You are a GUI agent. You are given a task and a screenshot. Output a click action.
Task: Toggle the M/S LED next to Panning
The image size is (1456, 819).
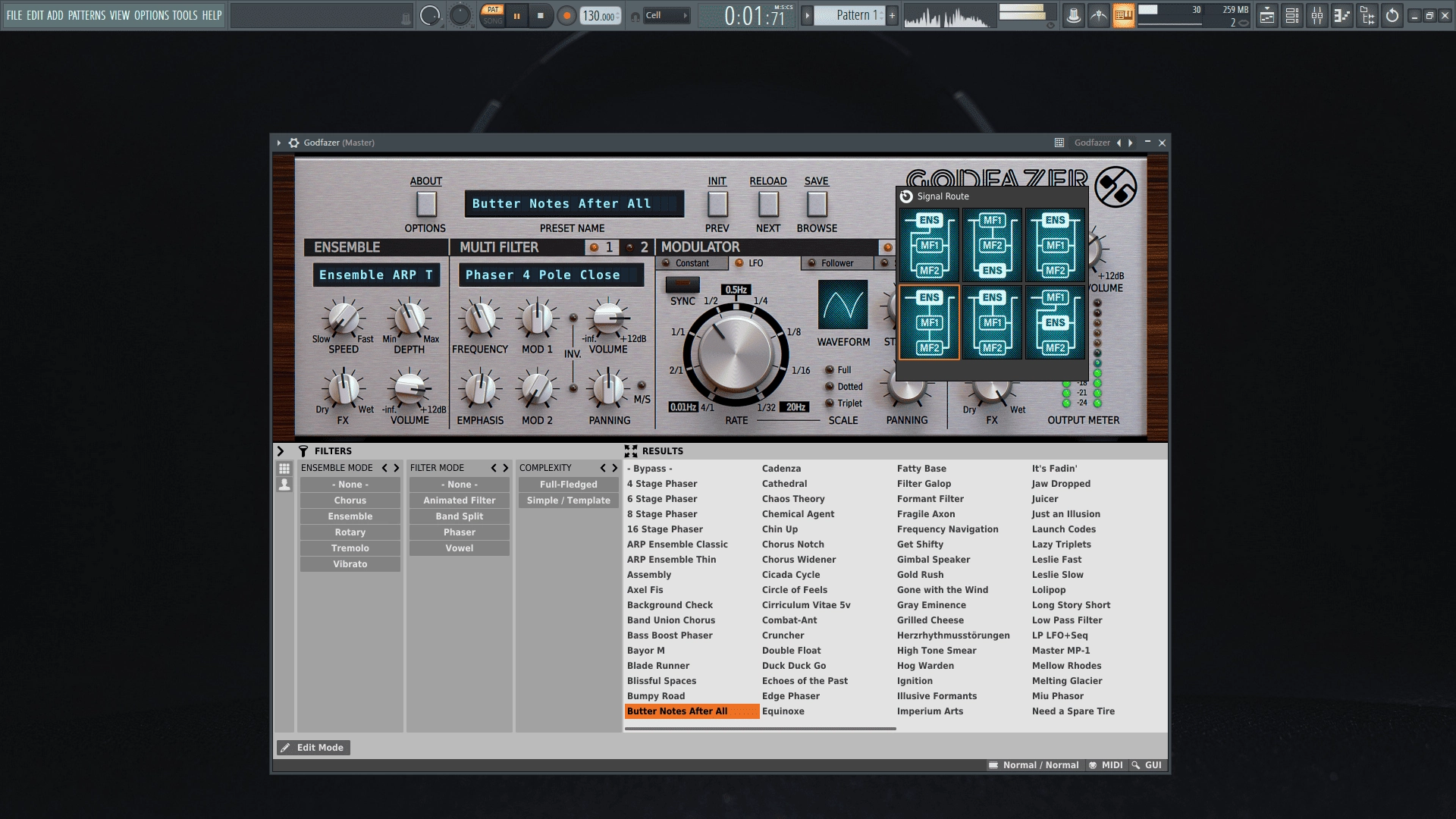[x=642, y=385]
